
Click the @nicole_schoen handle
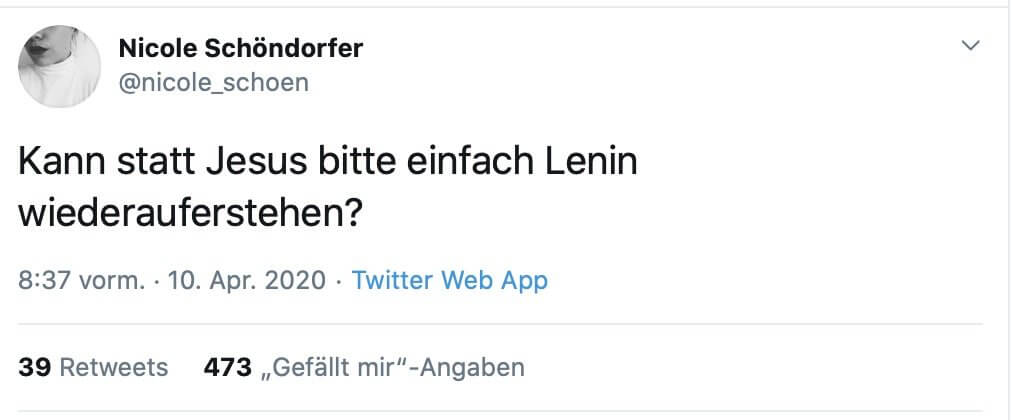[213, 82]
